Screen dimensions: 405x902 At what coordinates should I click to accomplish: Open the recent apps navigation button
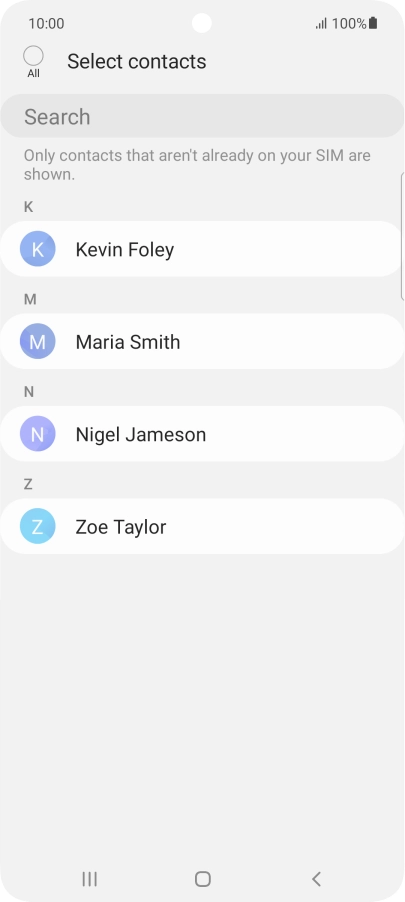[89, 879]
